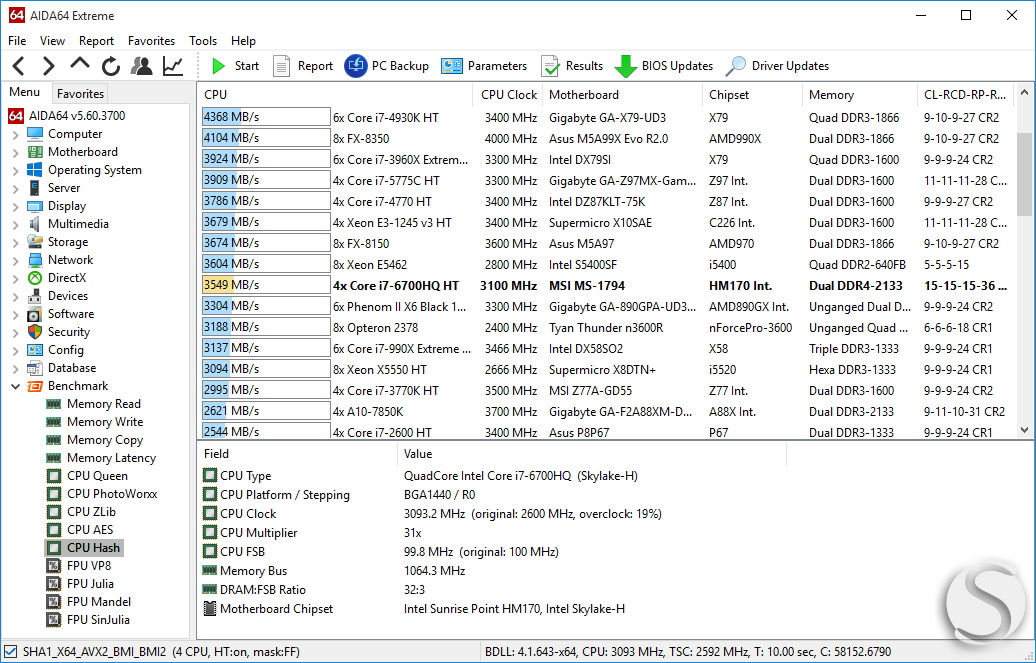
Task: Open the FPU VP8 benchmark
Action: (x=79, y=566)
